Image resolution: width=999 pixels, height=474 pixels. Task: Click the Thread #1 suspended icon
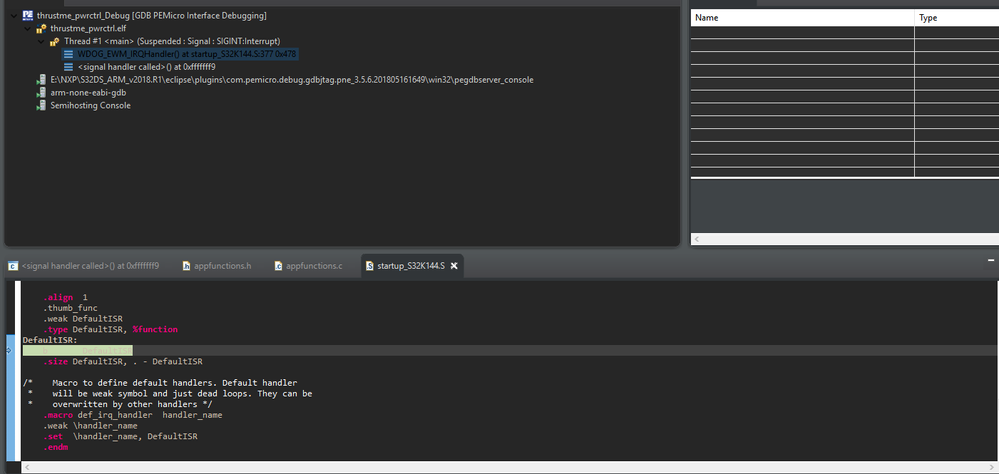55,41
